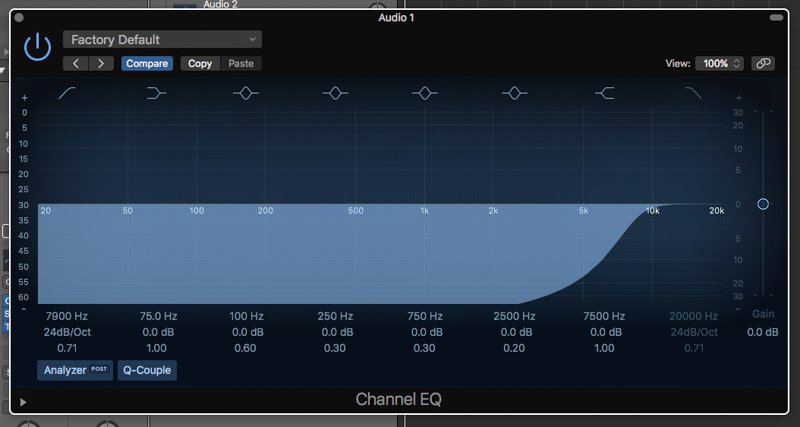This screenshot has height=427, width=800.
Task: Toggle the low shelf band icon
Action: (x=156, y=93)
